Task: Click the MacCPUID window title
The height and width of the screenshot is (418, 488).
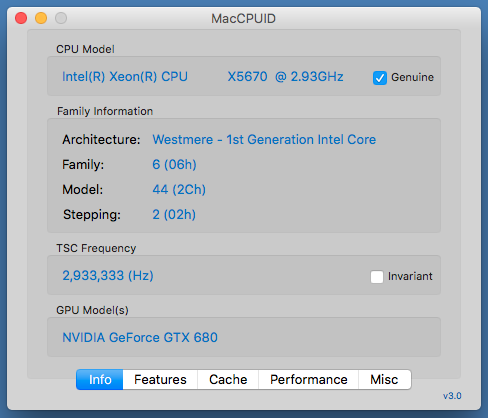Action: pos(244,18)
